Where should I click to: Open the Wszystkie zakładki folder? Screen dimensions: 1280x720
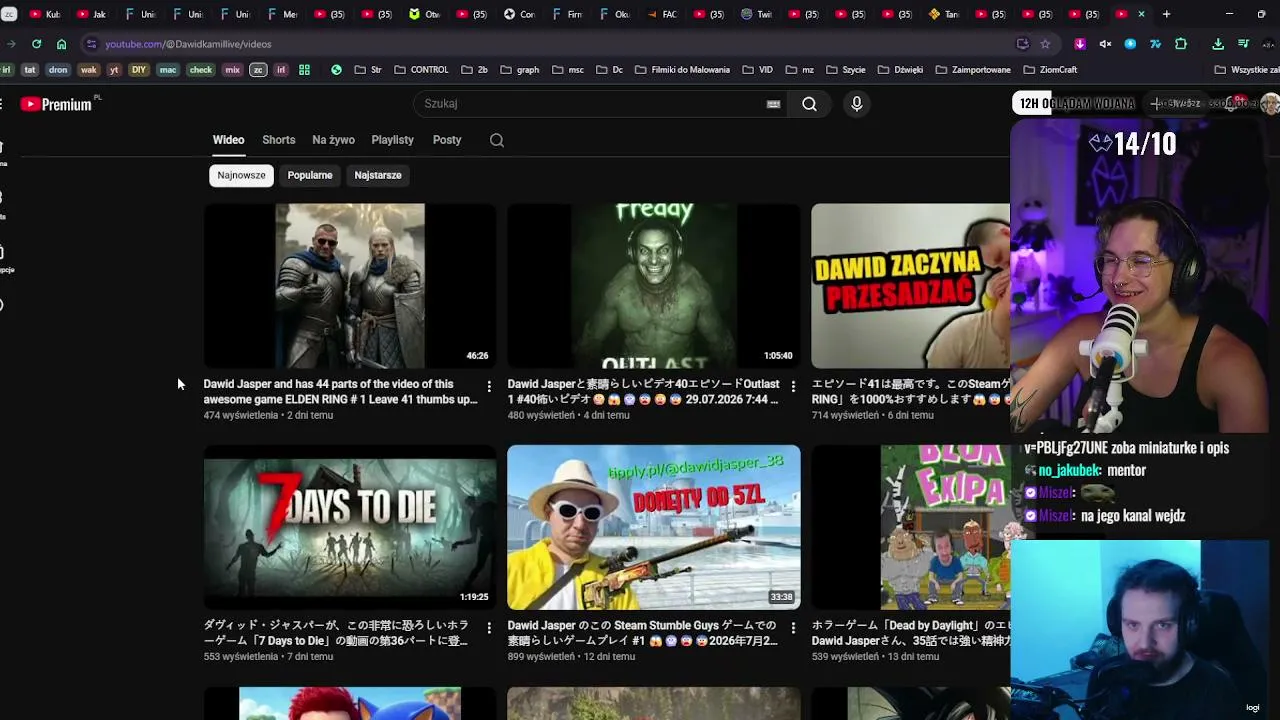[1247, 70]
